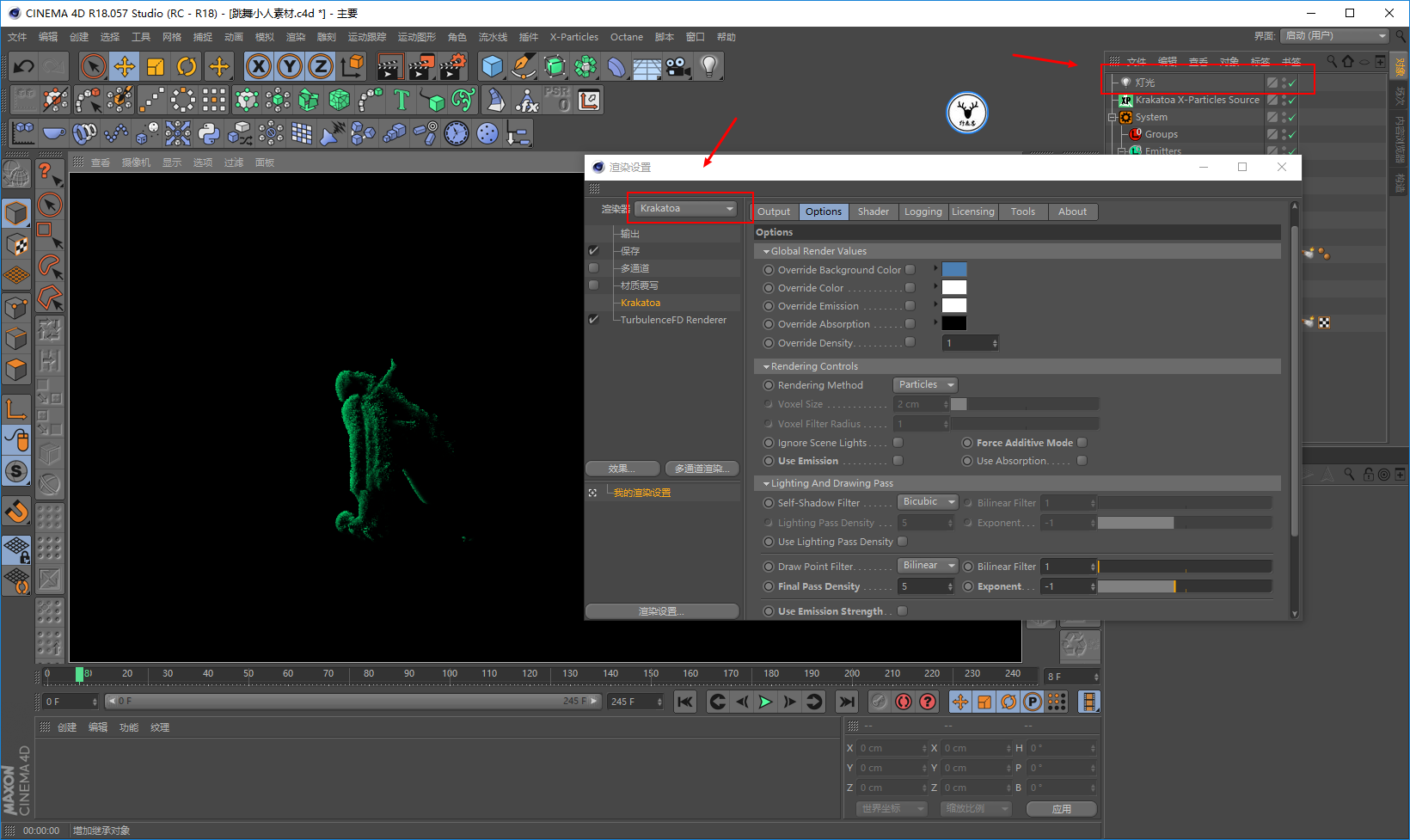Click the Render View clapperboard icon
The width and height of the screenshot is (1410, 840).
390,66
